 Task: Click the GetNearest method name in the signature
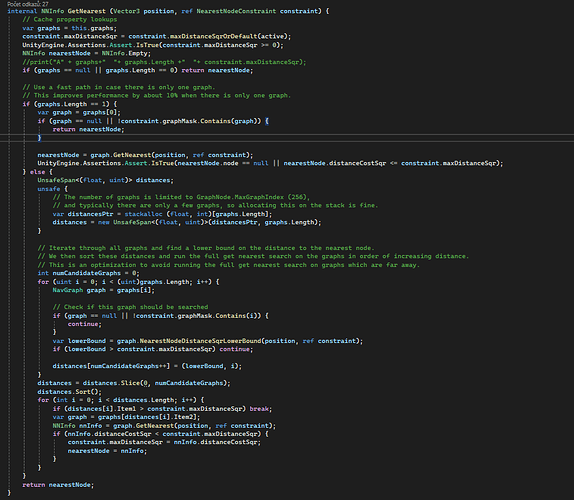point(86,11)
